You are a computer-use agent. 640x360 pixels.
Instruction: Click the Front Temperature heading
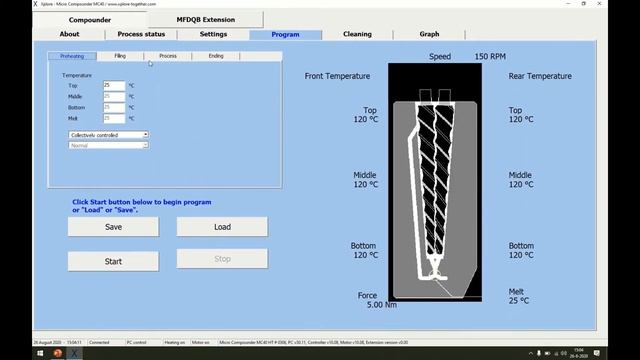coord(337,76)
